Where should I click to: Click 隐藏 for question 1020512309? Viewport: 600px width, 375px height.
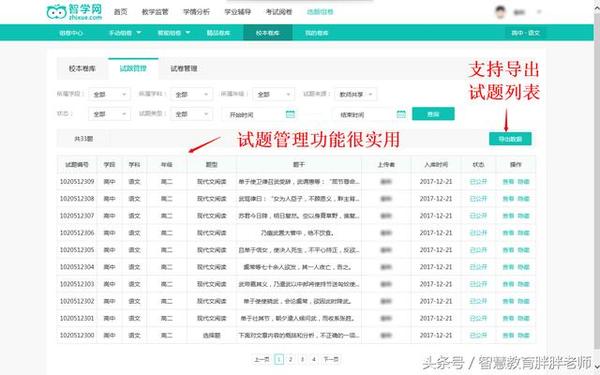523,181
